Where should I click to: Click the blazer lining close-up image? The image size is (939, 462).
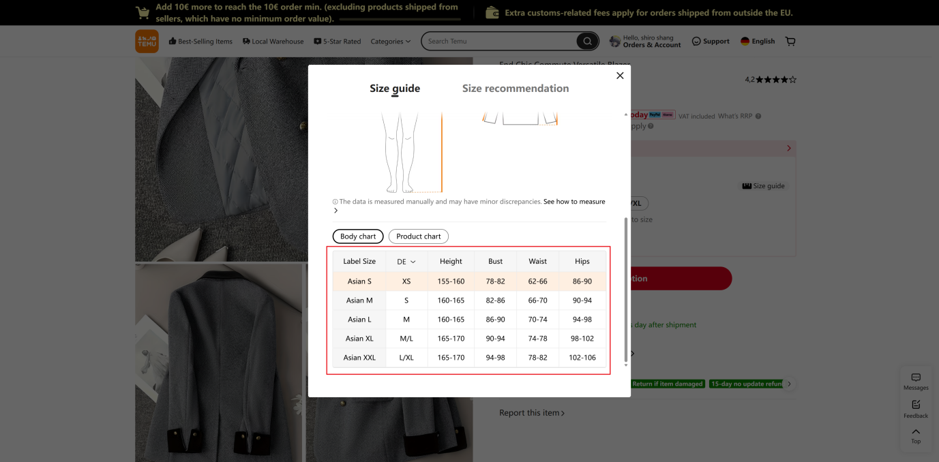click(222, 159)
